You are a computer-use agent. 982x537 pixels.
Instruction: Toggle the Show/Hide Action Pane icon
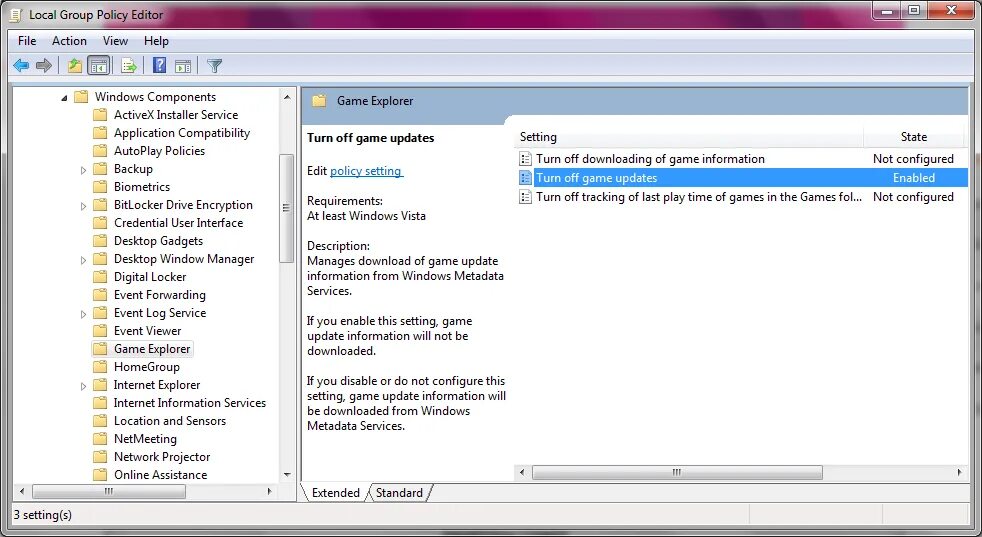pos(183,65)
